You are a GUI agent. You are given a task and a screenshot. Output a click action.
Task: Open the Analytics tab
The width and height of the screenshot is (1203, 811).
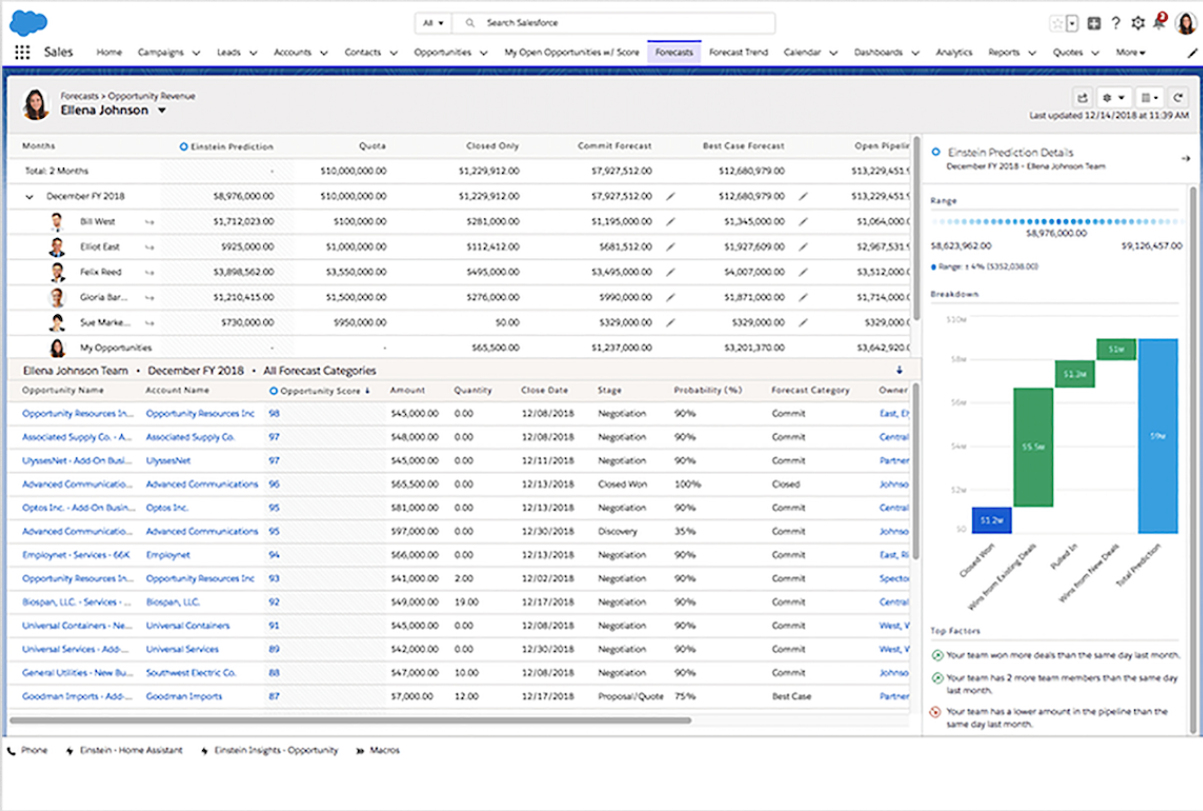[953, 52]
